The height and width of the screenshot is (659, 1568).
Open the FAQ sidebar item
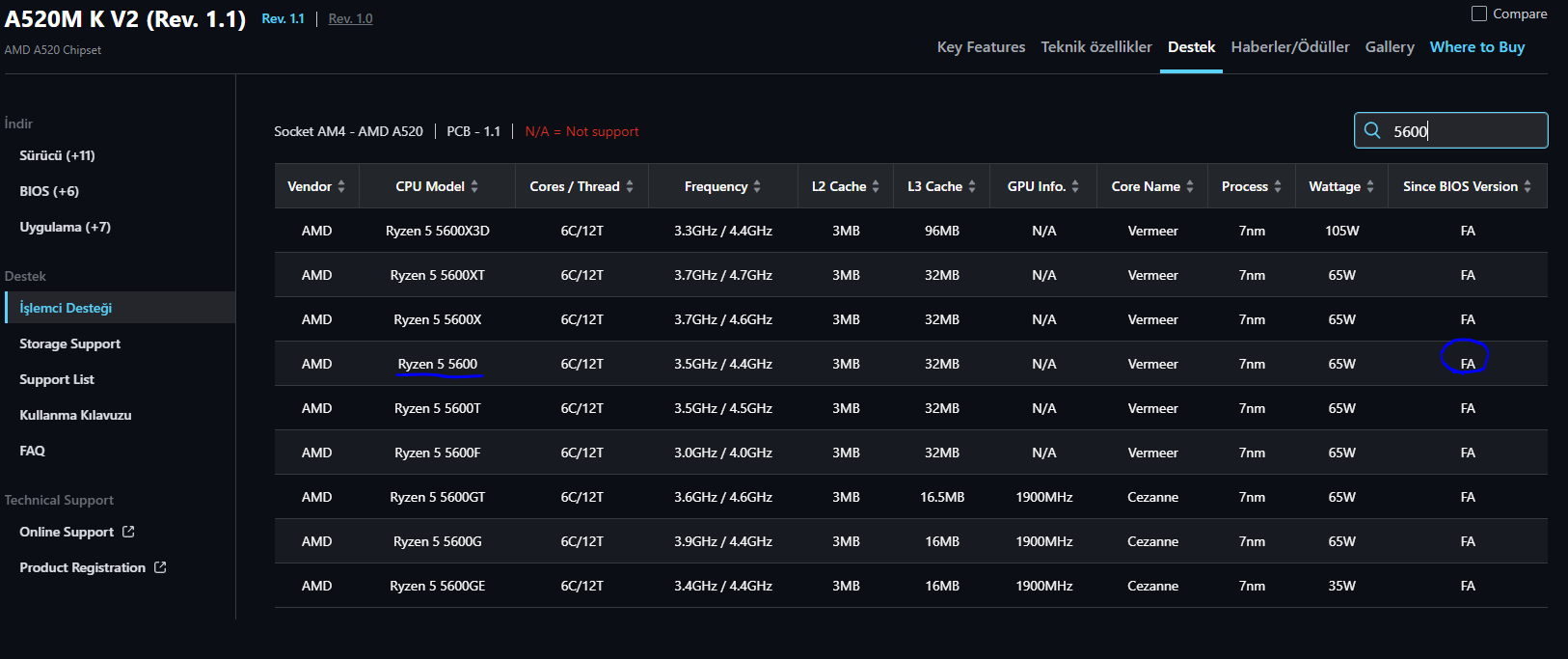[x=32, y=451]
